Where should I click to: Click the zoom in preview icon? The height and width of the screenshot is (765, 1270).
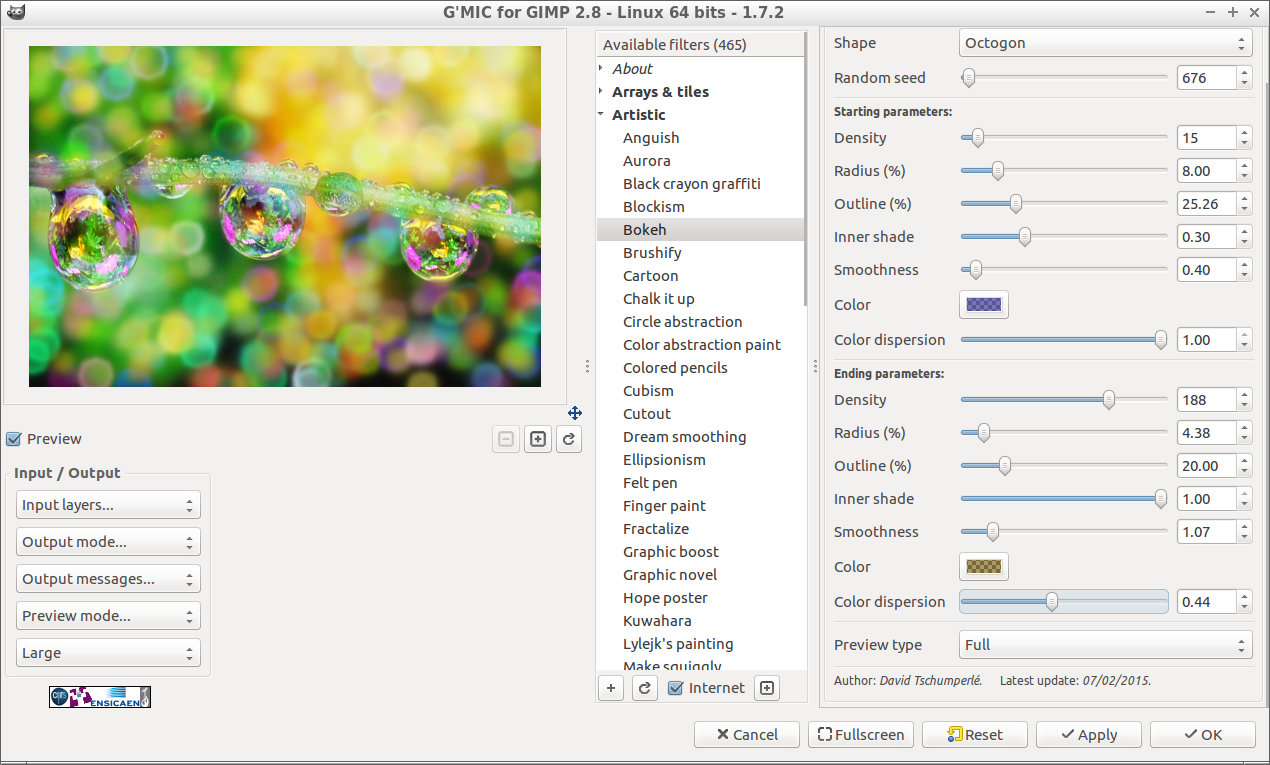pos(538,439)
